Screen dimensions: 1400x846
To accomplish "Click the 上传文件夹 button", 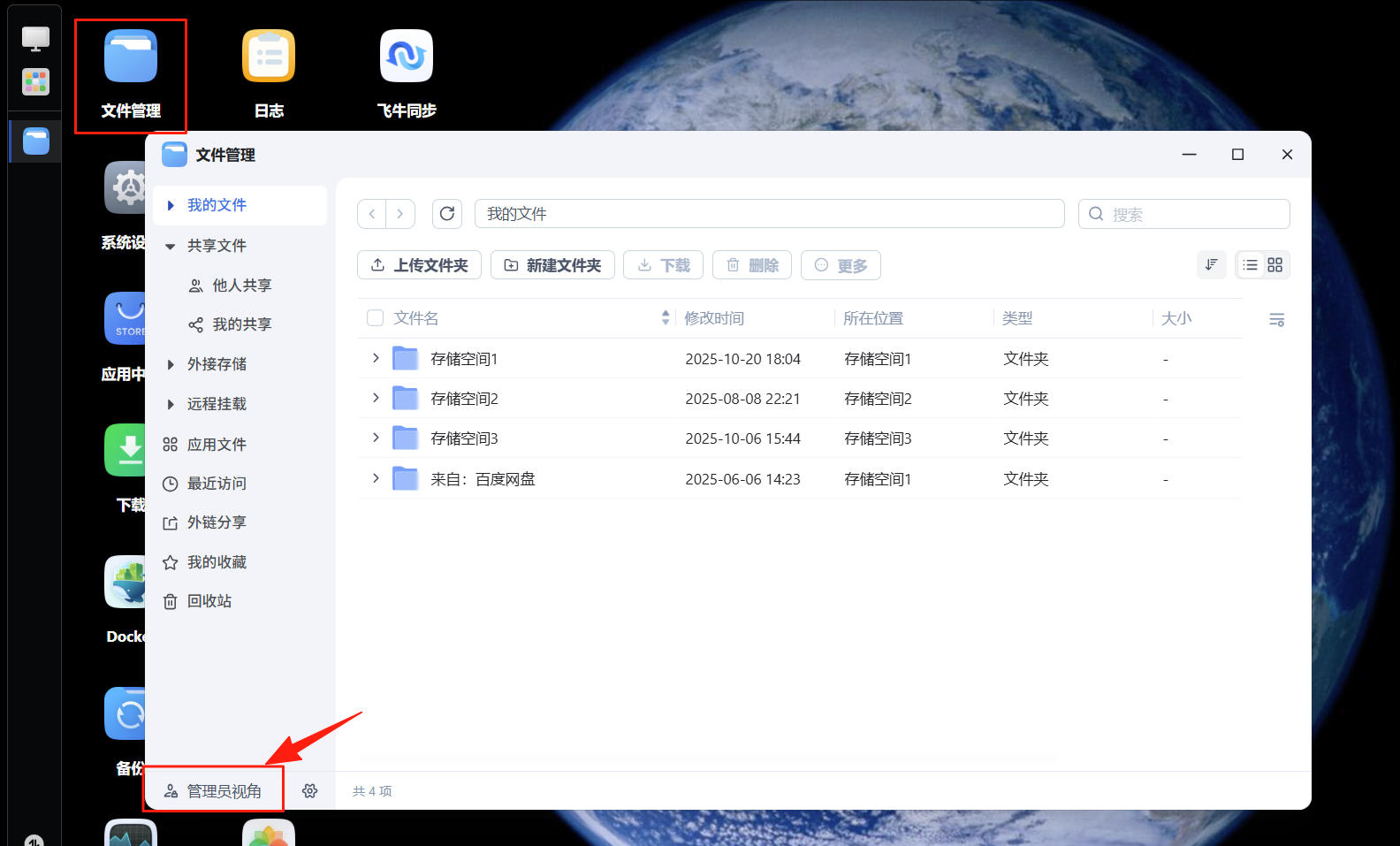I will point(419,265).
